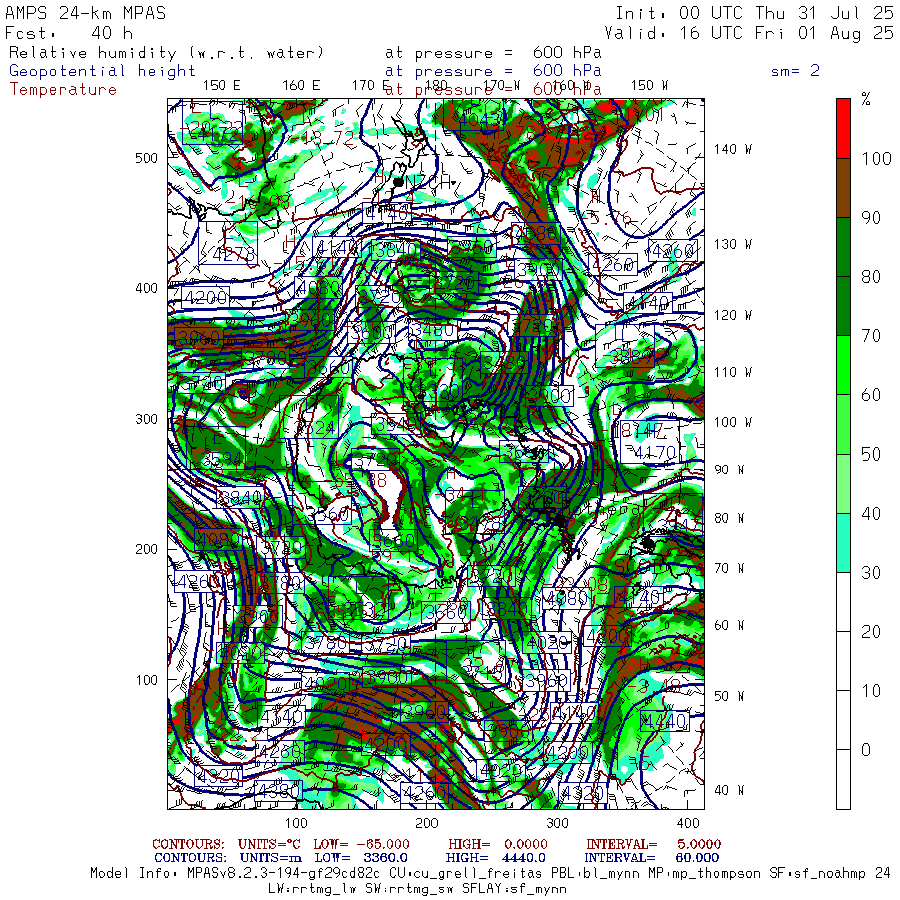
Task: Click the '70 W' longitude label
Action: (729, 568)
